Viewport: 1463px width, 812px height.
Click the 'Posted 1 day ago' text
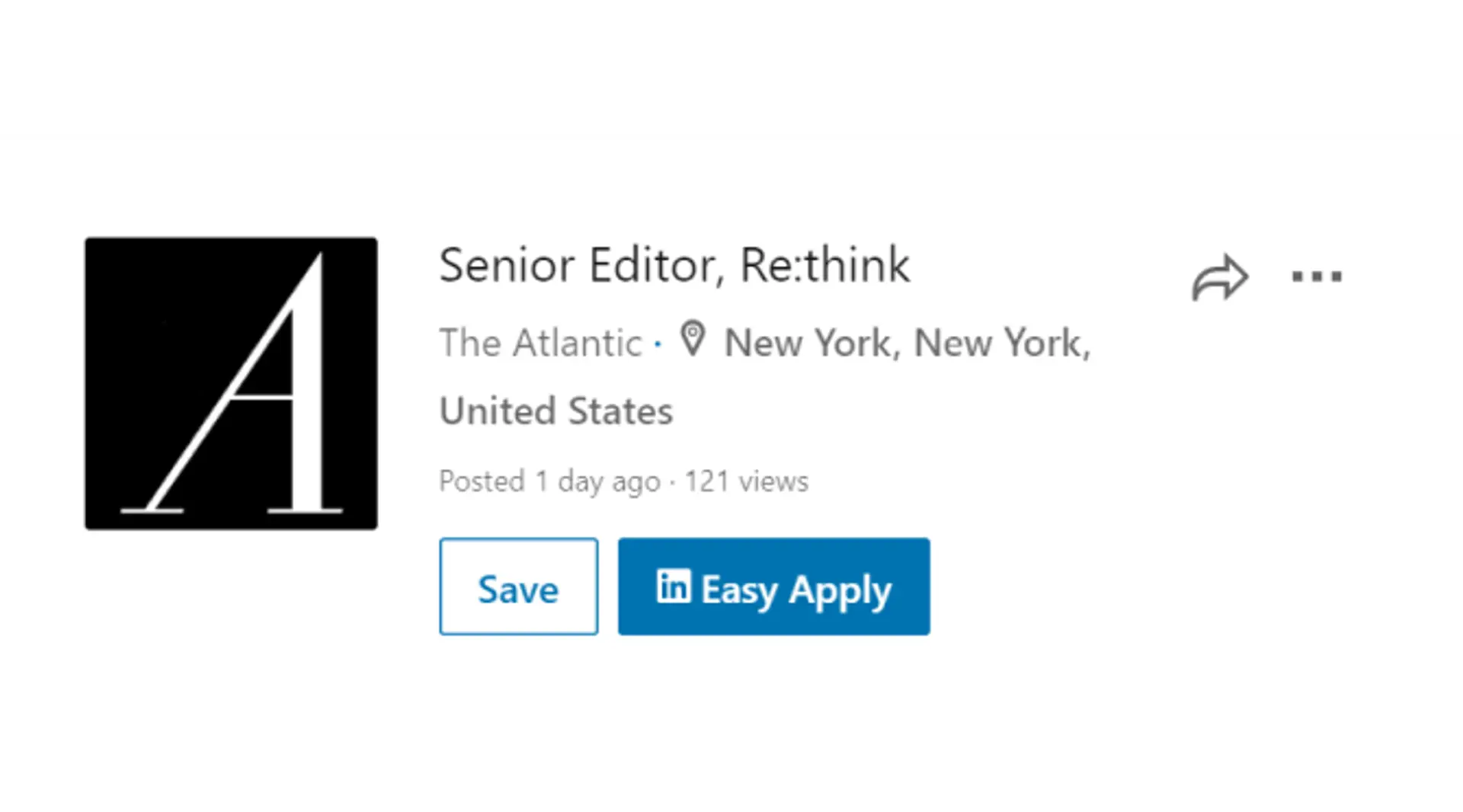tap(549, 481)
